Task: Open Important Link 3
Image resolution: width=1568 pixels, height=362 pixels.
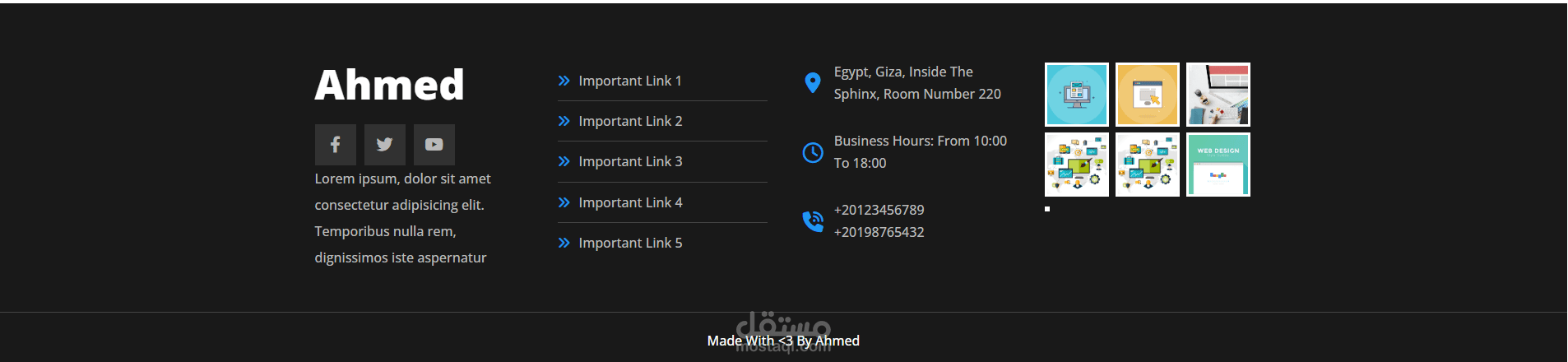Action: click(630, 161)
